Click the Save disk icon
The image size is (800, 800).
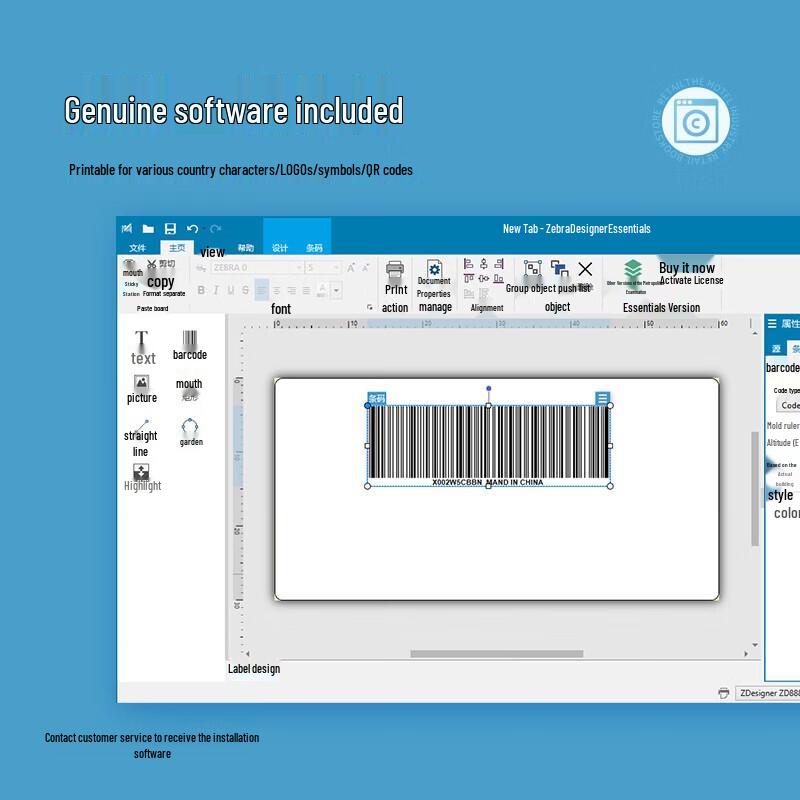(x=170, y=229)
